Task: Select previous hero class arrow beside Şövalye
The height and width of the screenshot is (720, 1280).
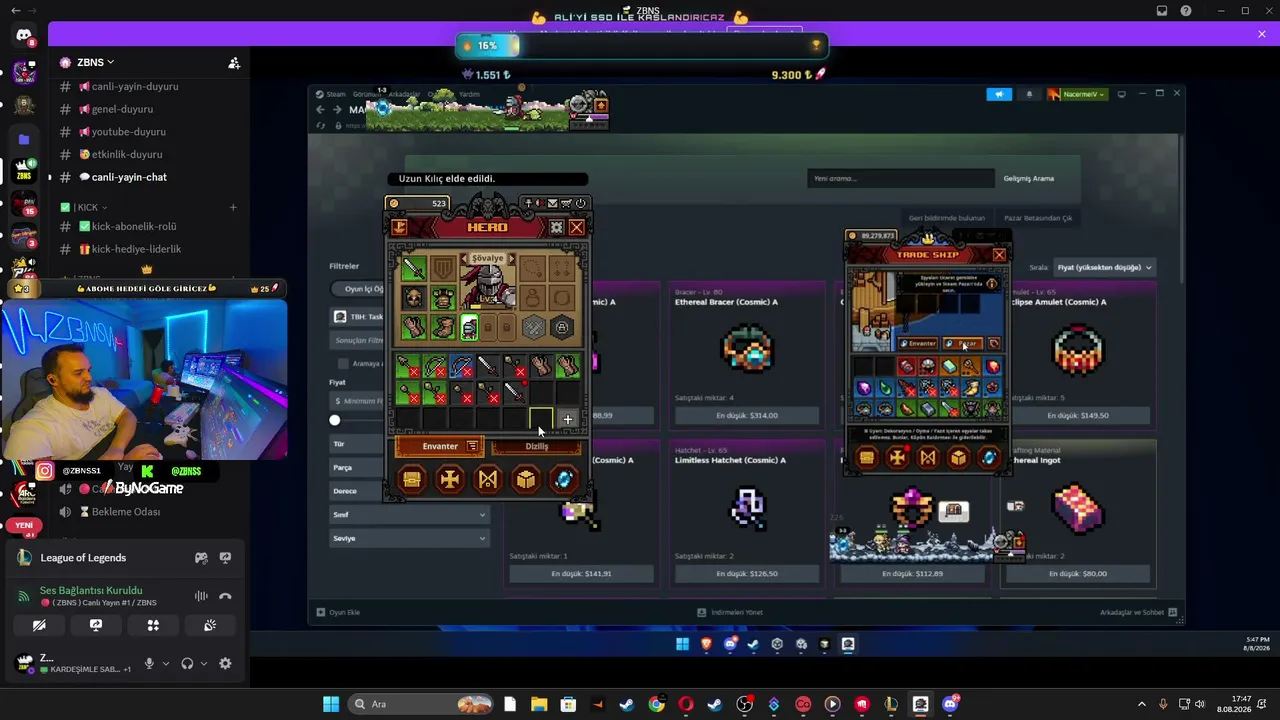Action: pos(465,259)
